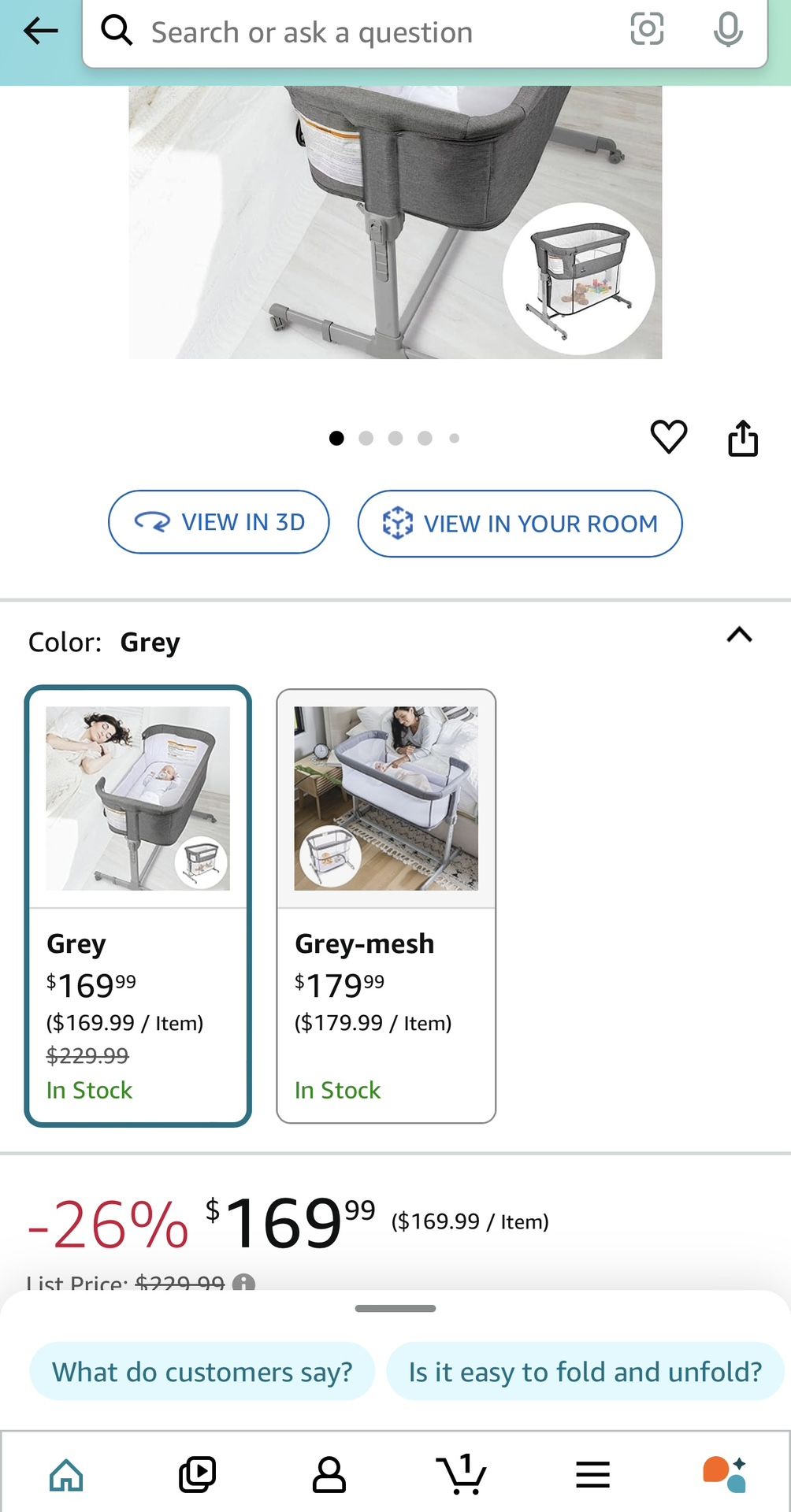Add bassinet to wish list heart
This screenshot has width=791, height=1512.
click(668, 436)
